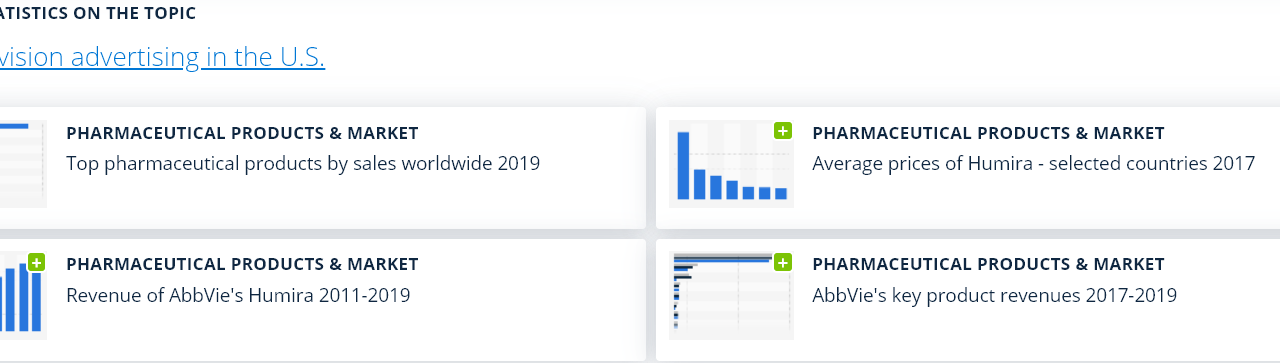The image size is (1280, 363).
Task: Open the Top pharmaceutical products chart thumbnail
Action: pyautogui.click(x=23, y=164)
